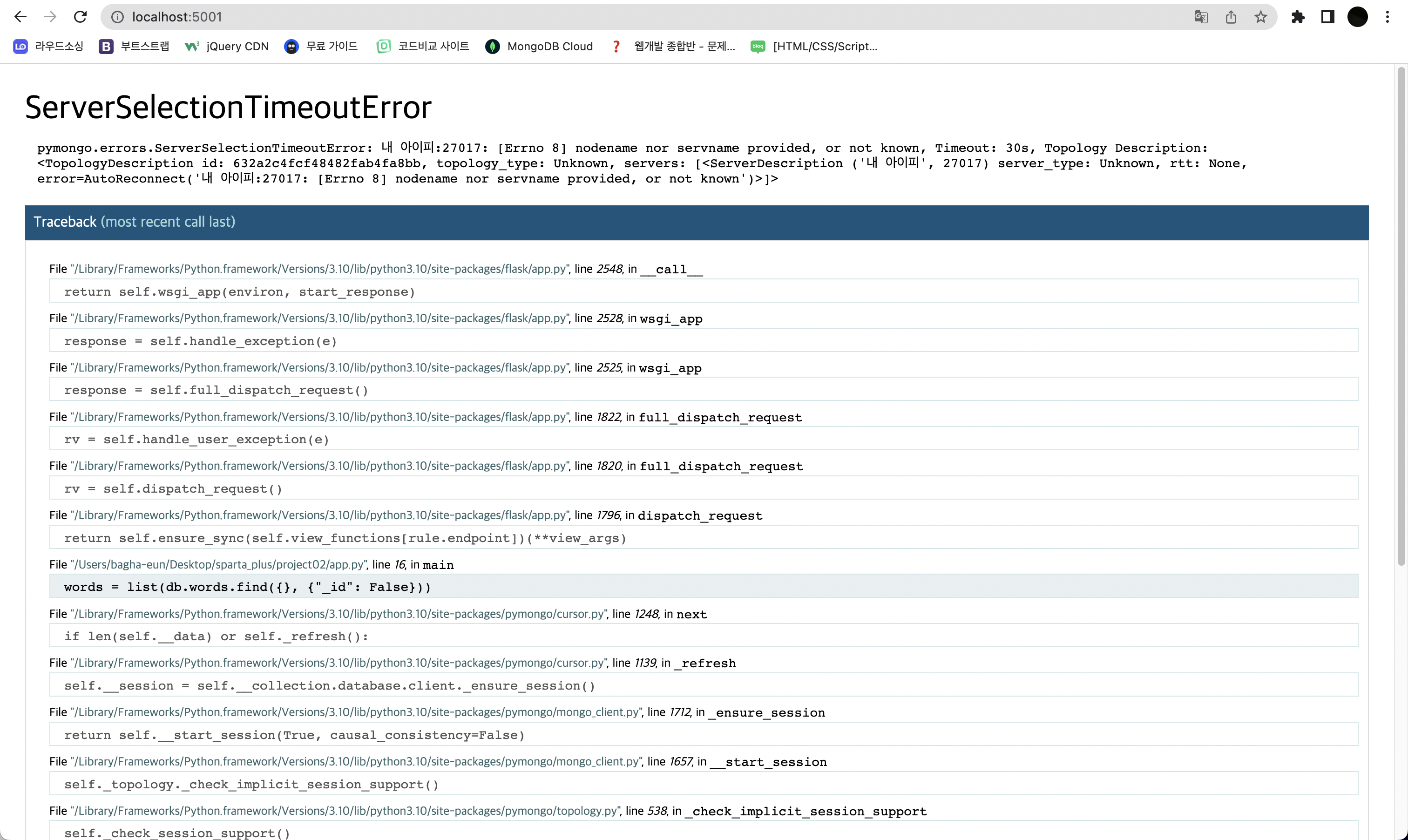The image size is (1408, 840).
Task: Open the profile avatar menu
Action: [1358, 17]
